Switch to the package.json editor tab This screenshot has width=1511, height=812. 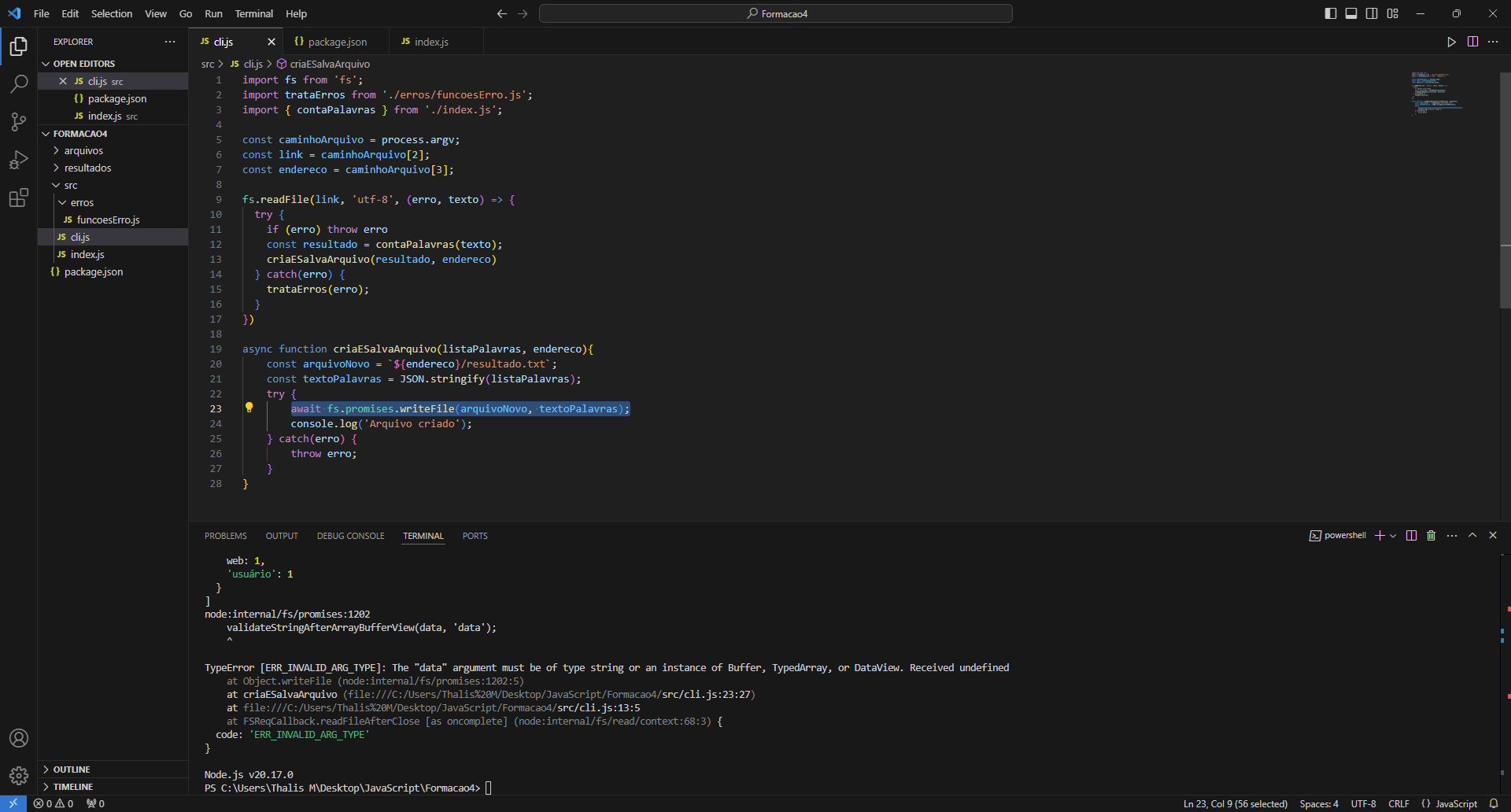[338, 42]
